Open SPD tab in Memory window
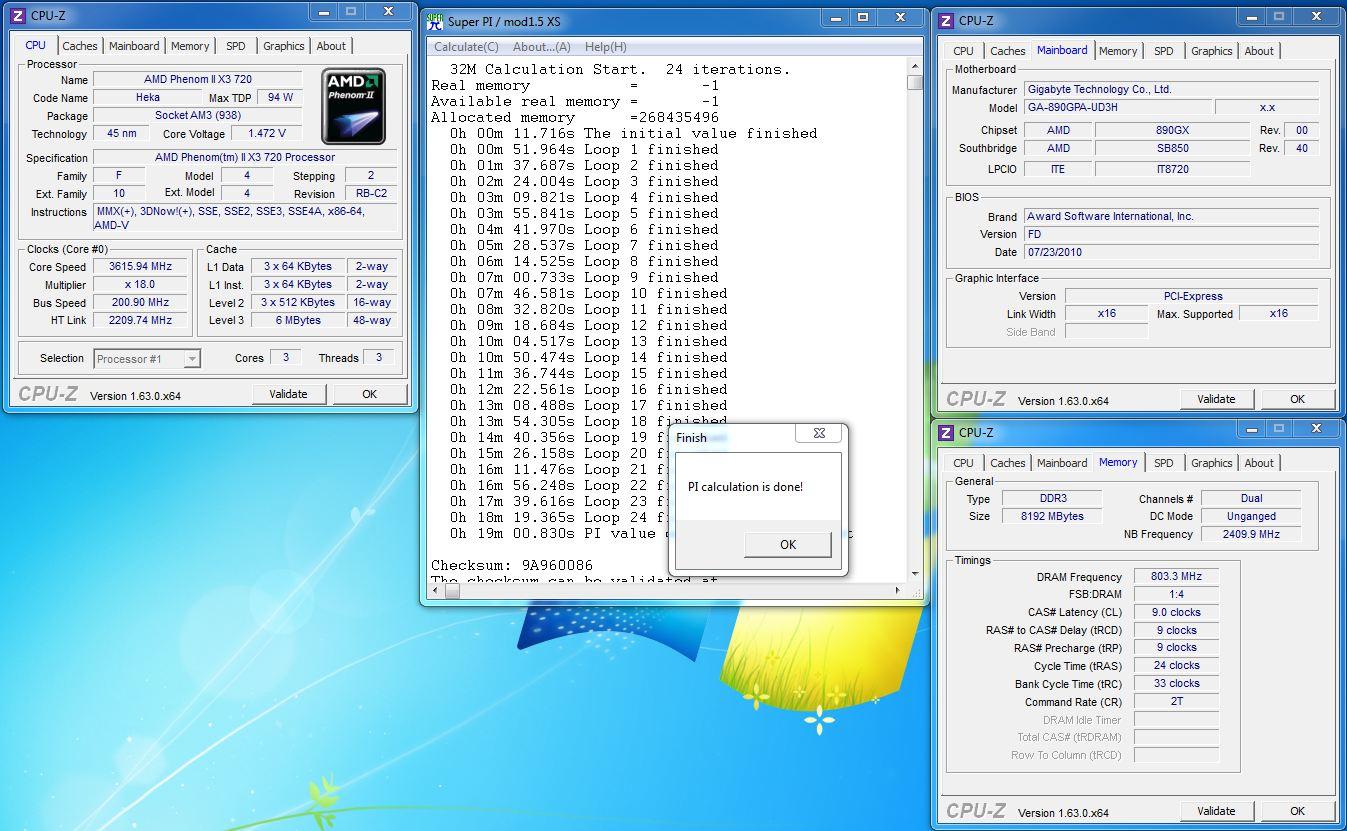Viewport: 1347px width, 831px height. click(x=1163, y=463)
